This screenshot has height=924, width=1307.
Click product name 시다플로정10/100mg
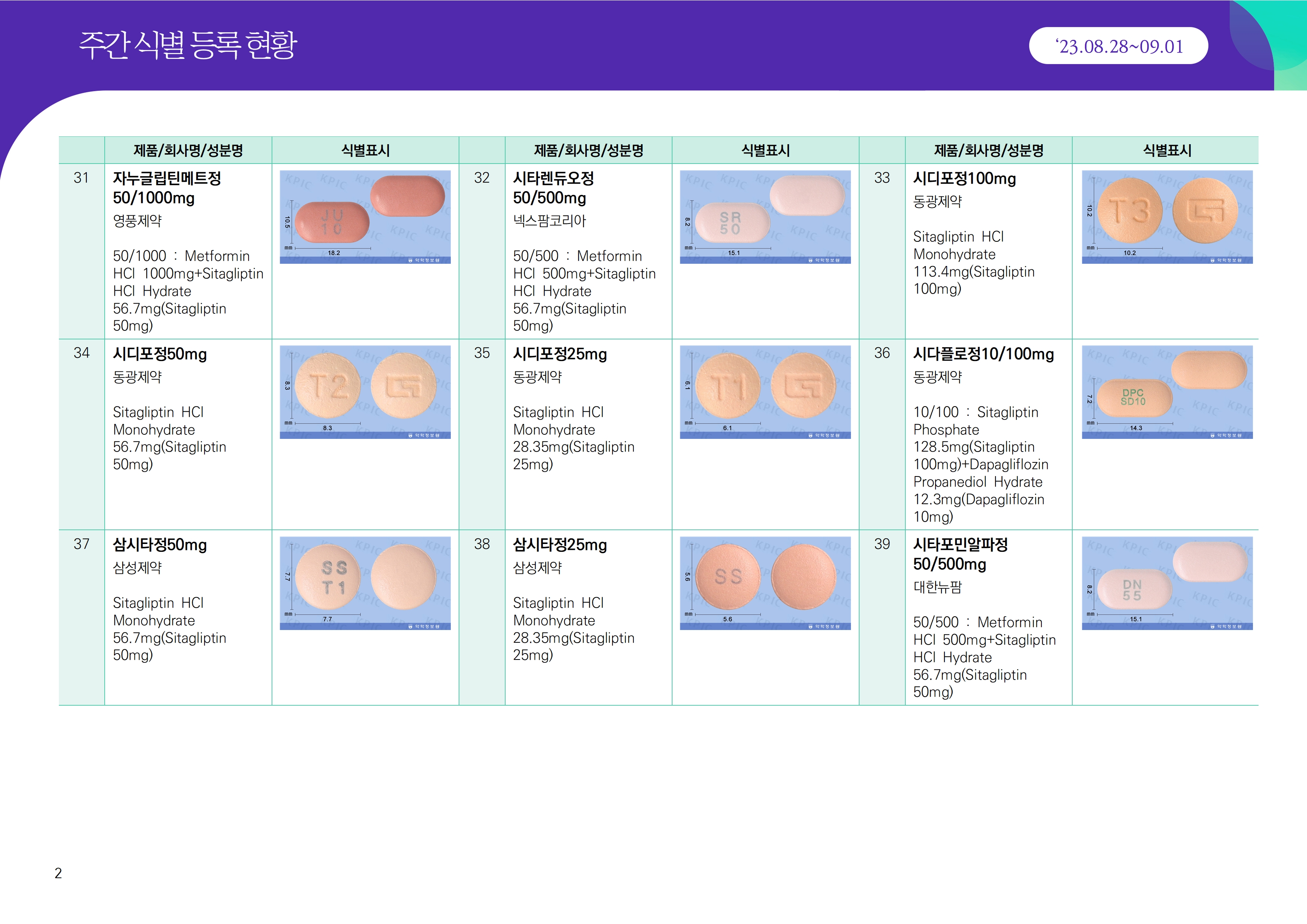[x=983, y=354]
